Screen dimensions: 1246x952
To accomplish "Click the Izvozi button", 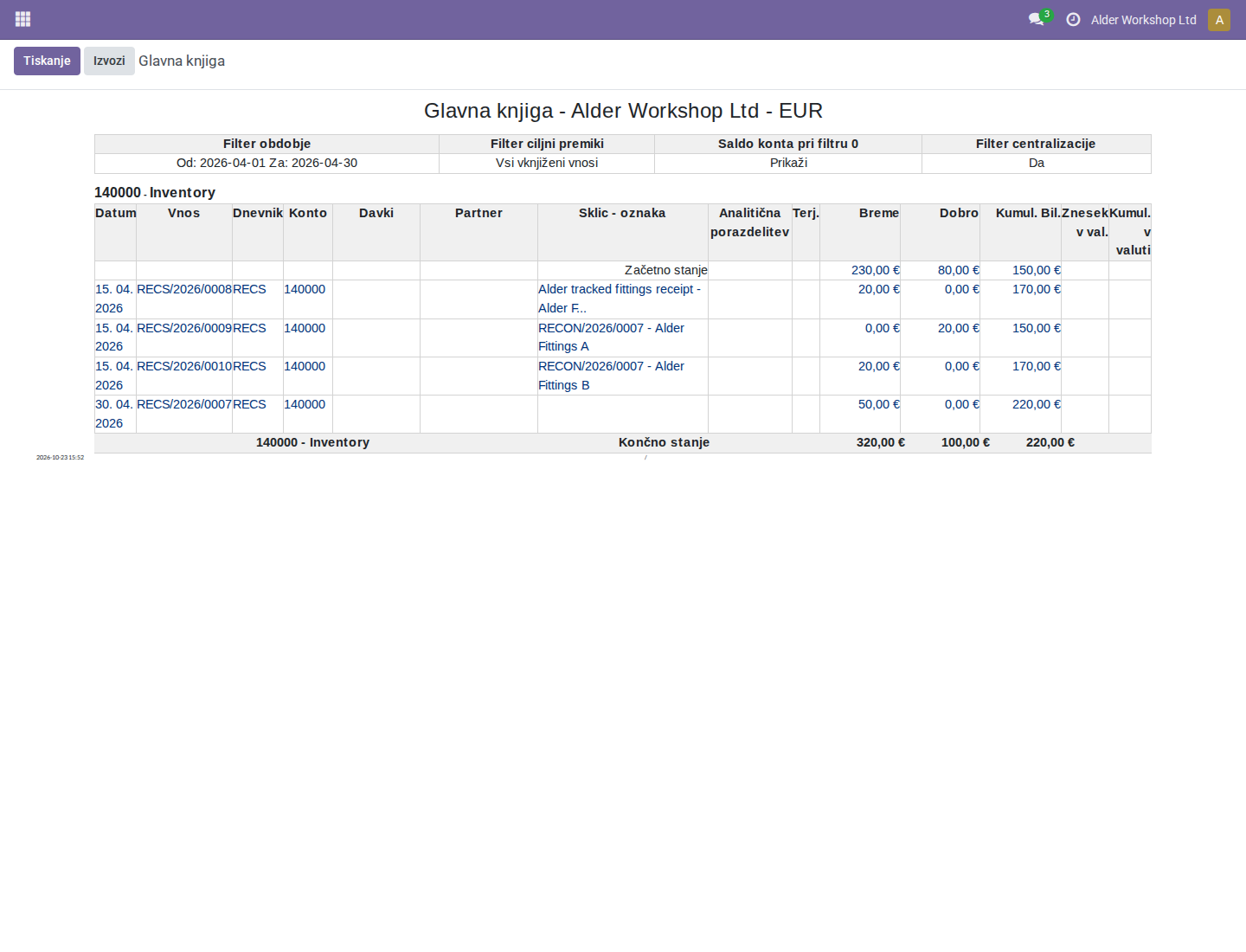I will click(x=109, y=61).
